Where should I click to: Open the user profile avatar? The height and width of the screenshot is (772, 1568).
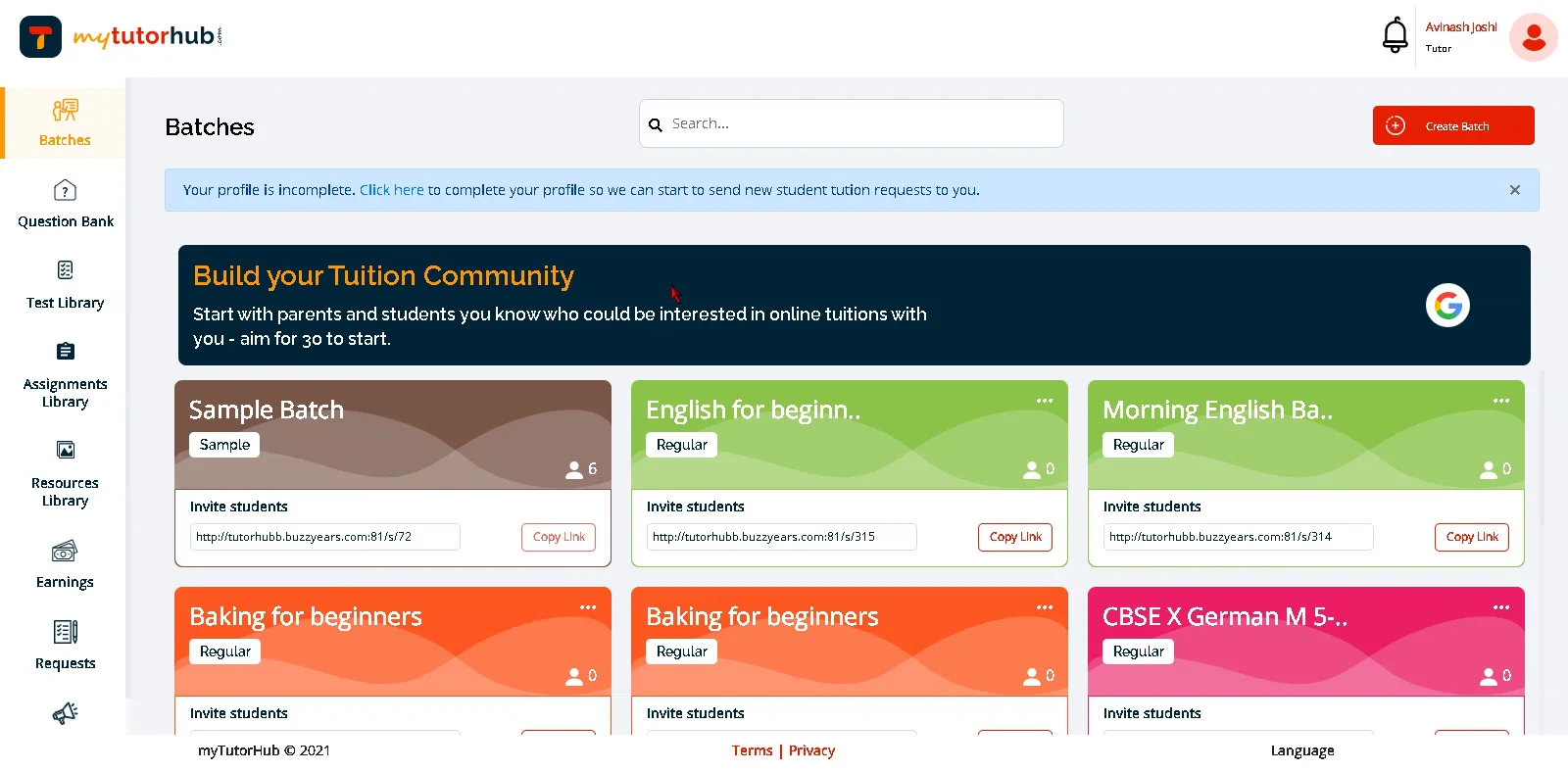pyautogui.click(x=1534, y=37)
